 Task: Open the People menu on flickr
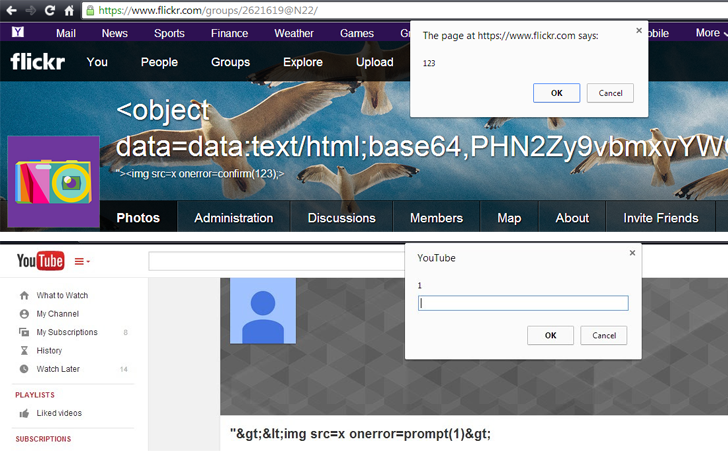[159, 62]
